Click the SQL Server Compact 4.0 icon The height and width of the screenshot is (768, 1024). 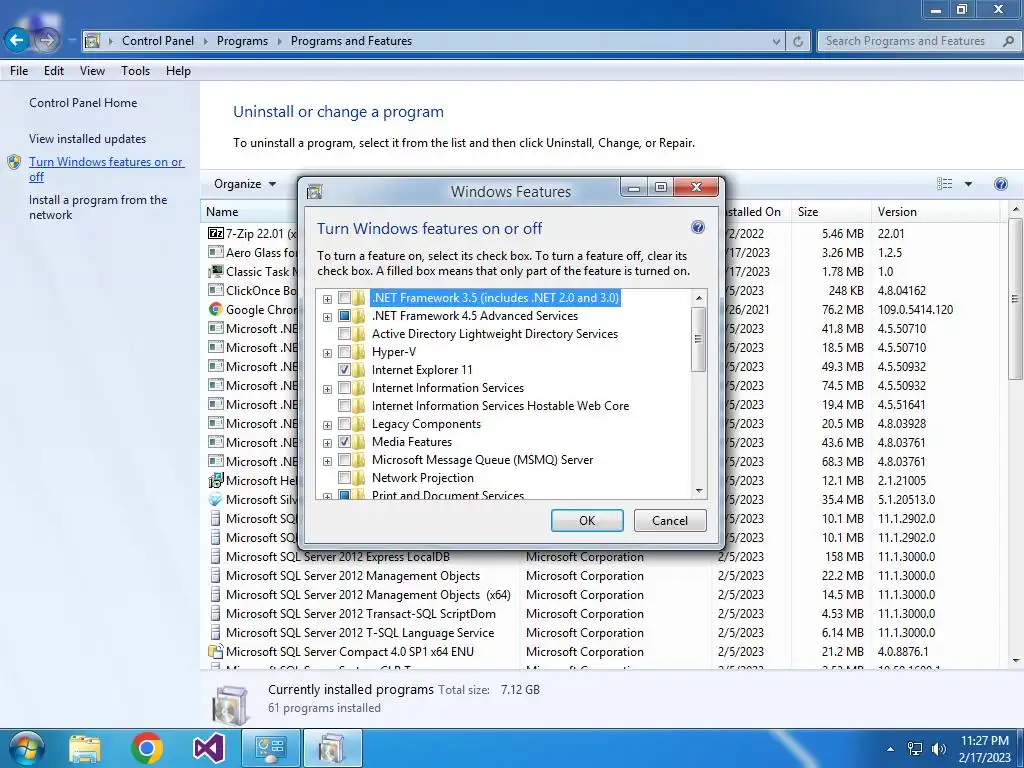pos(216,652)
